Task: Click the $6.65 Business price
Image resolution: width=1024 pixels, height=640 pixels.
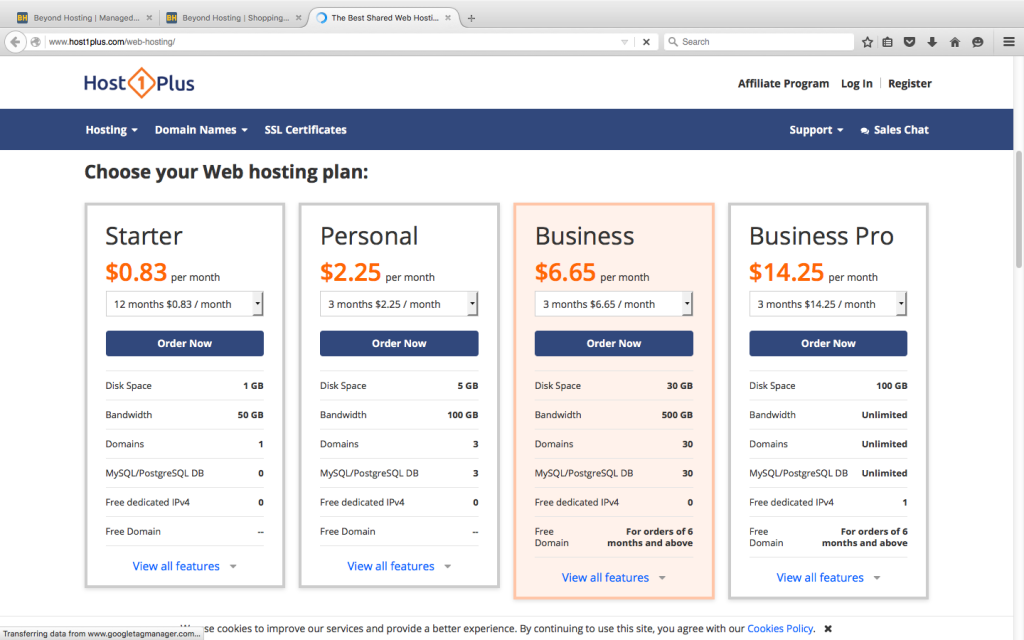Action: coord(565,272)
